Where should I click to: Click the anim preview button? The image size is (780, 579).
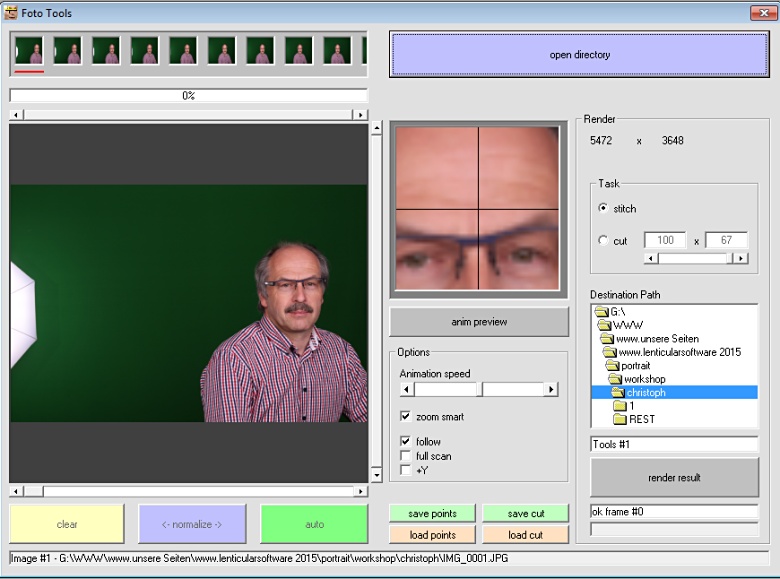479,322
